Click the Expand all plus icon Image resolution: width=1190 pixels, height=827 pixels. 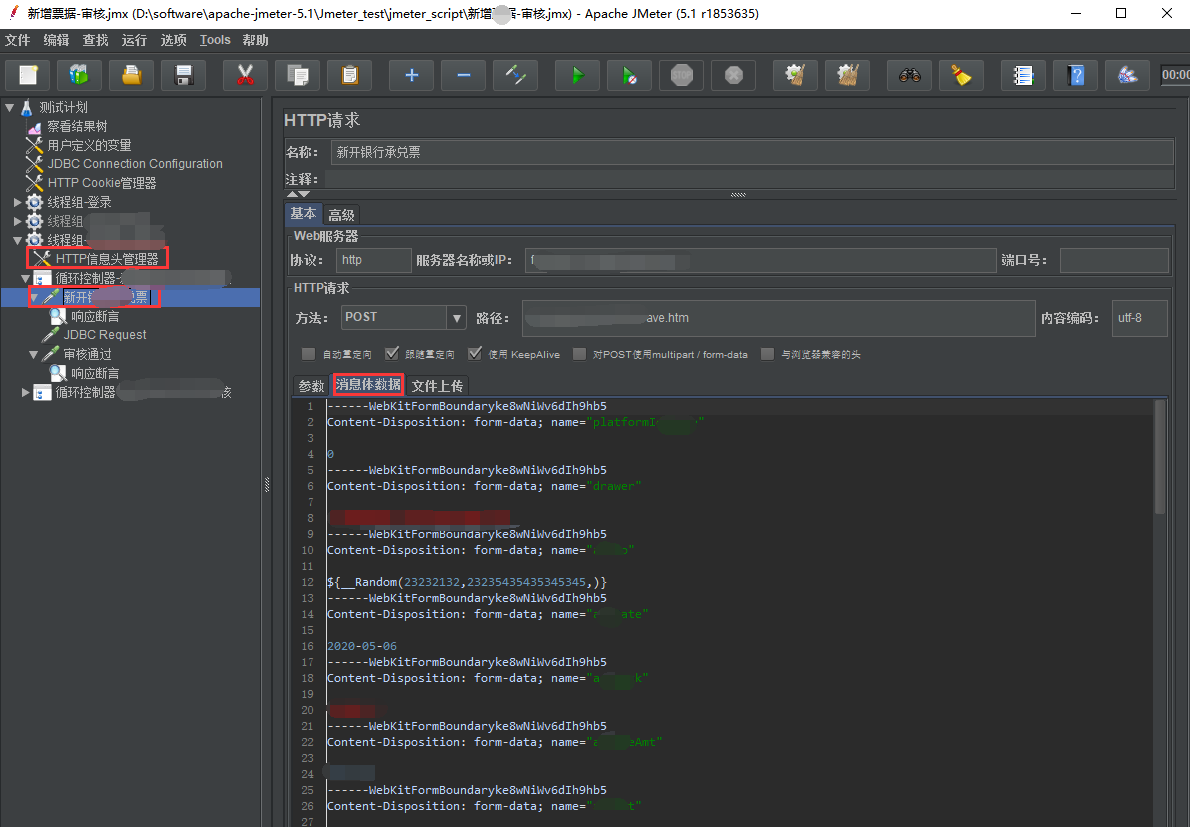tap(411, 75)
